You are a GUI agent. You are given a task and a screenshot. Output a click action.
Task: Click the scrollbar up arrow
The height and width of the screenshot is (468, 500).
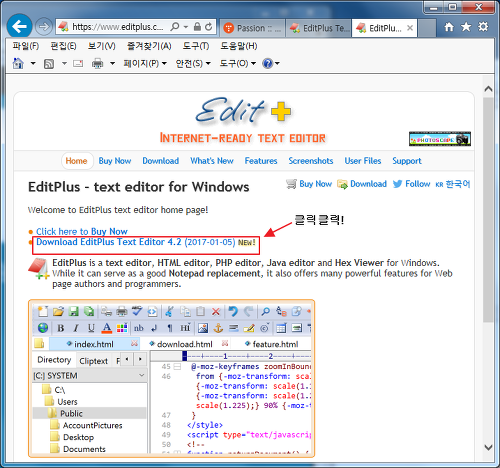pos(488,89)
